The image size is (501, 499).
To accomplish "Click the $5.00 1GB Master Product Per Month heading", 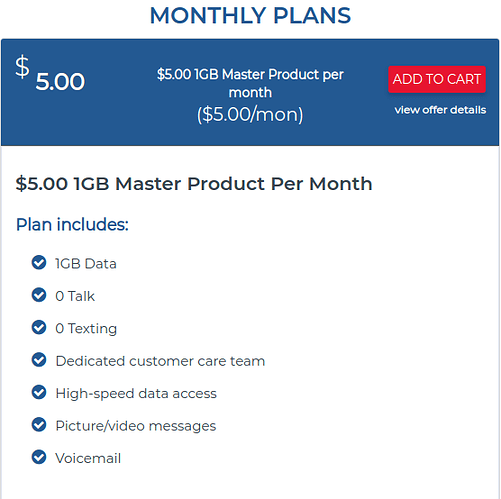I will (x=194, y=184).
